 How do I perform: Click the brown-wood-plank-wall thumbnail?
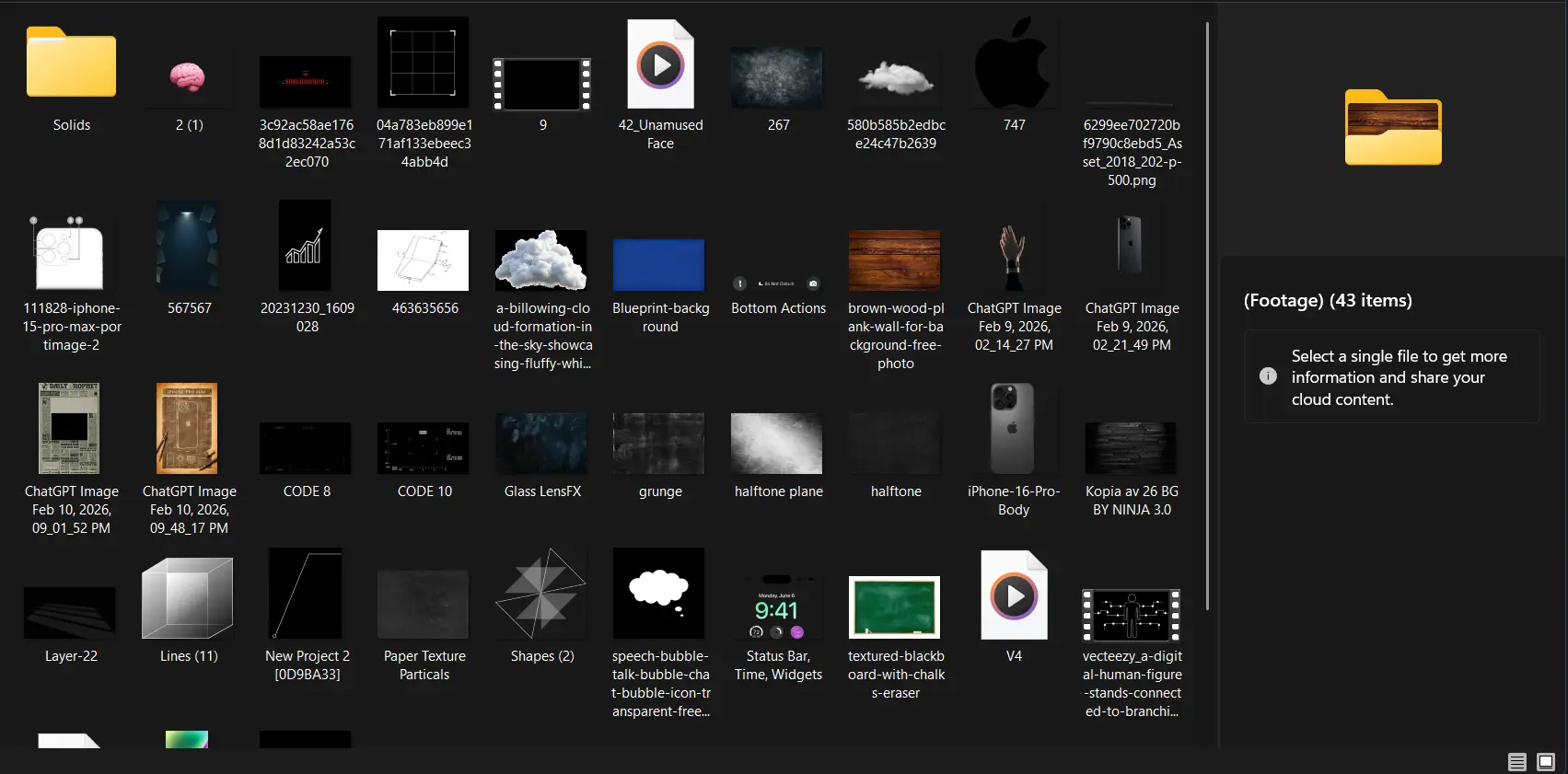[x=895, y=260]
